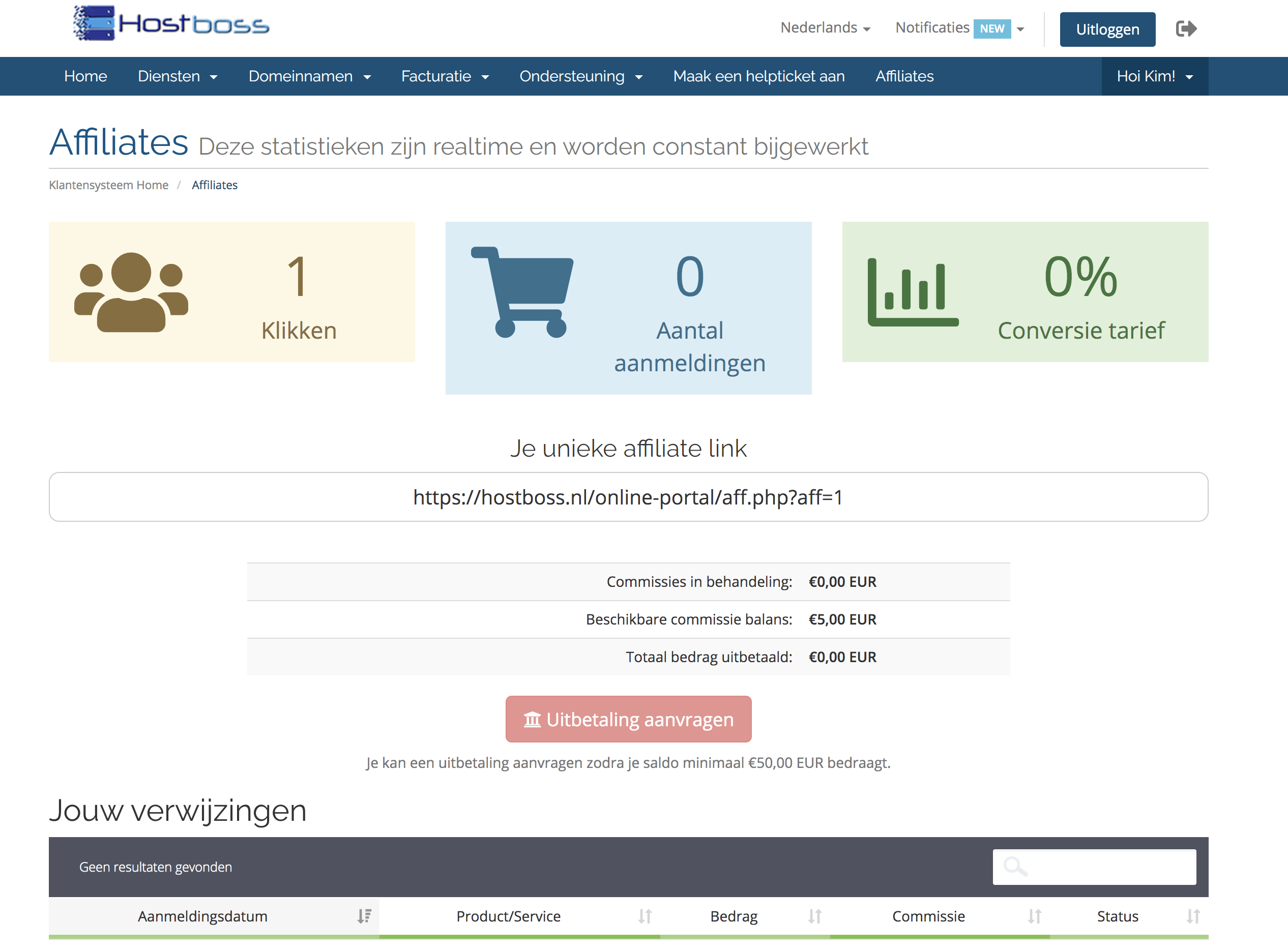The width and height of the screenshot is (1288, 950).
Task: Sort by Product/Service column header
Action: click(508, 916)
